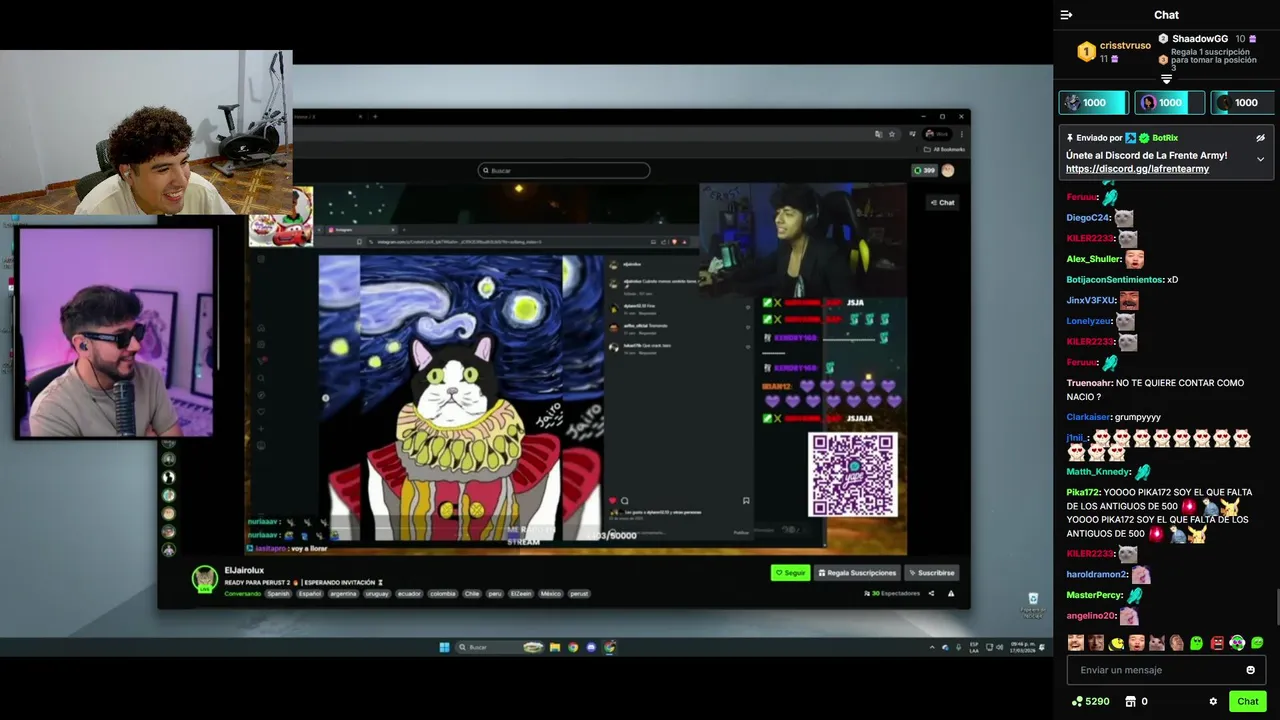Click the Enviar un mensaje field
This screenshot has width=1280, height=720.
[x=1166, y=670]
